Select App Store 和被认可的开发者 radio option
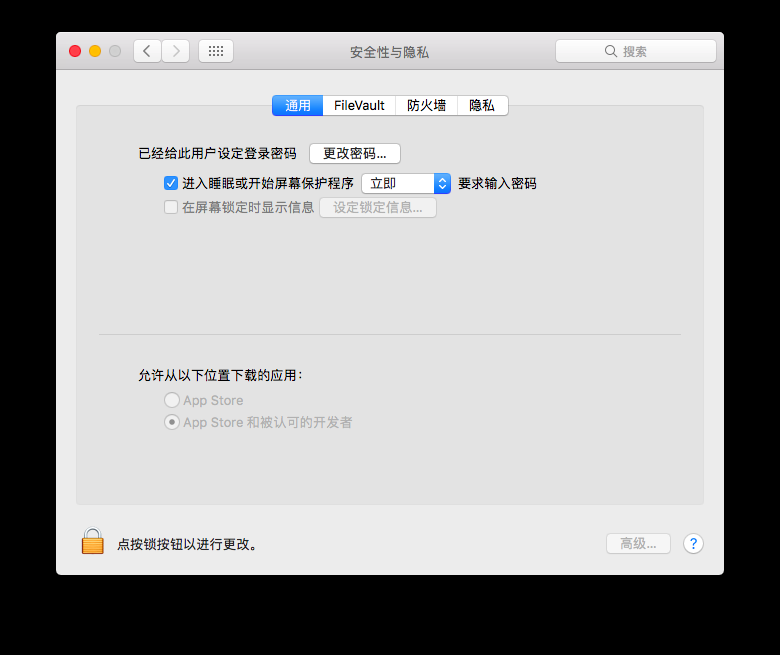The image size is (780, 655). (x=172, y=422)
